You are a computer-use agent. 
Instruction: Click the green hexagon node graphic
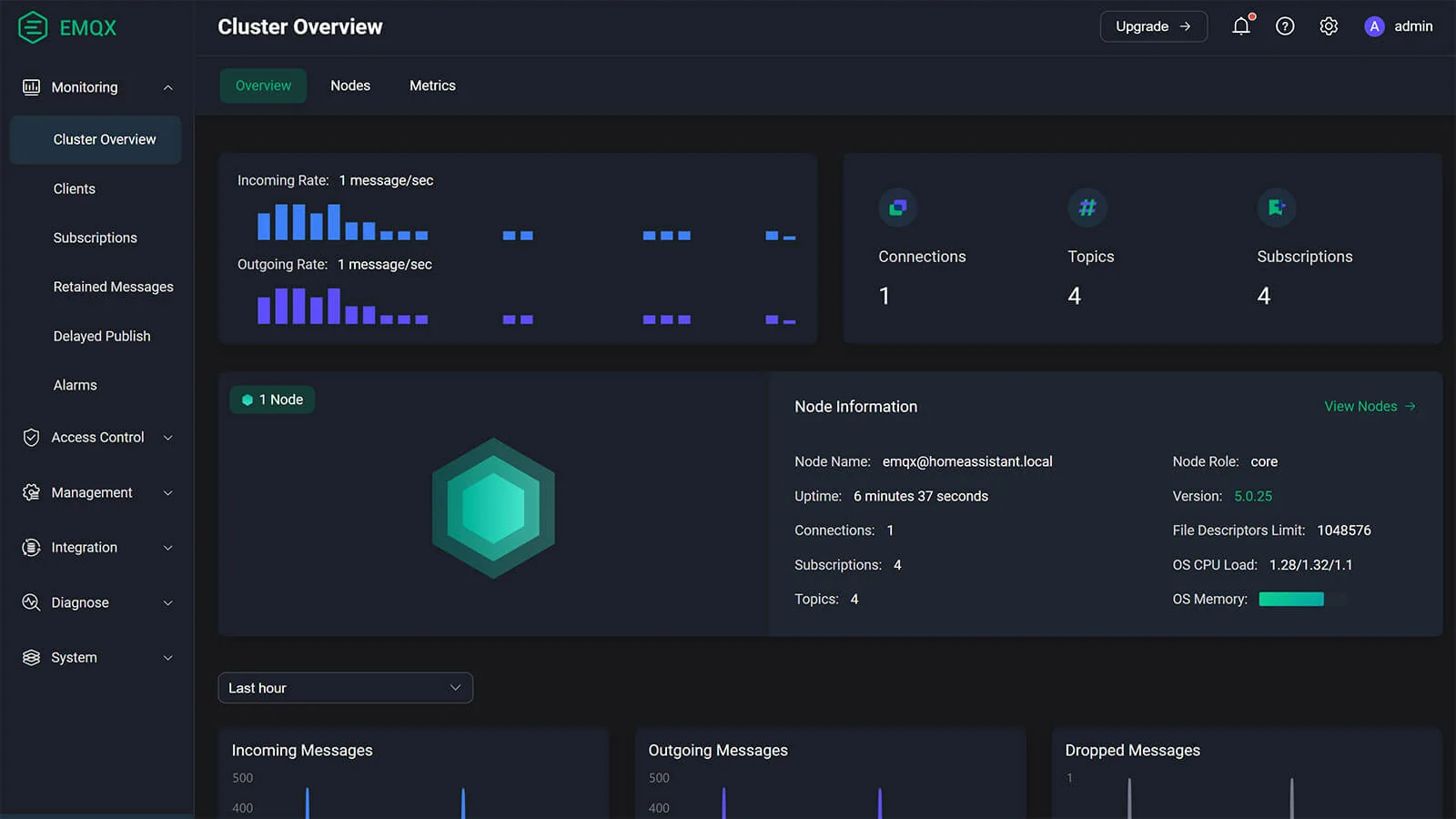(493, 508)
